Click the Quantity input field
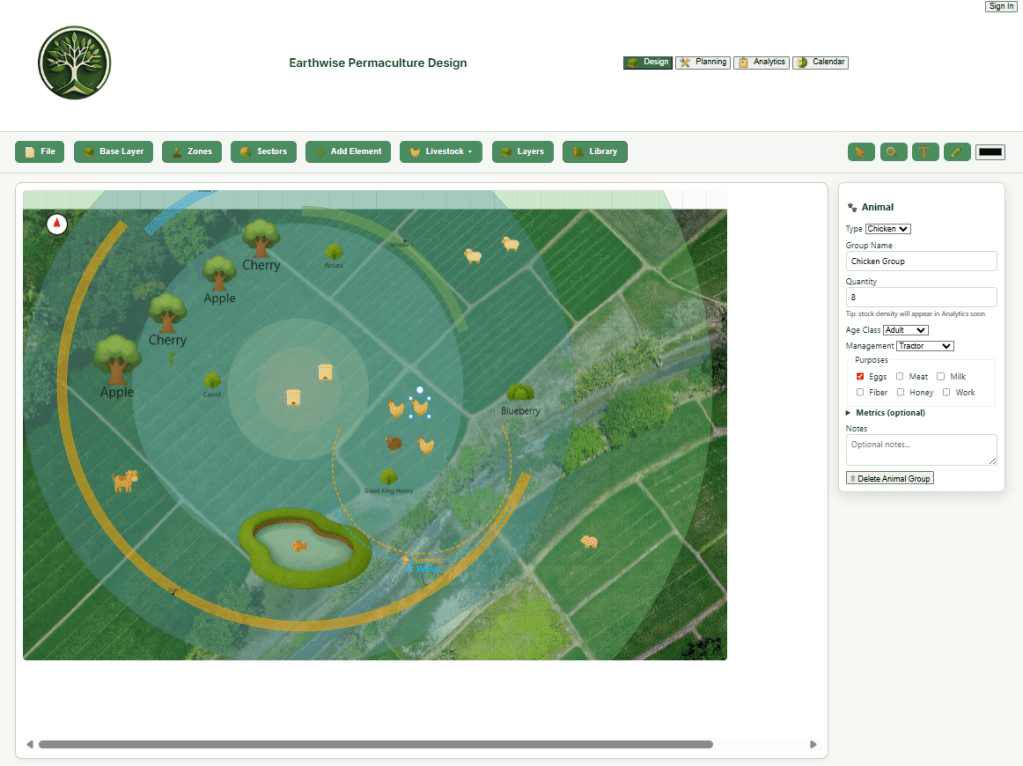This screenshot has height=766, width=1023. click(x=921, y=297)
